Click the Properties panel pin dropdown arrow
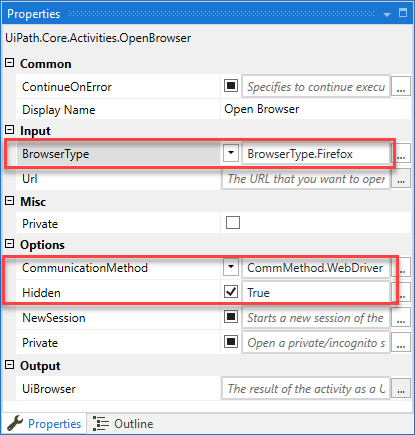 [387, 14]
